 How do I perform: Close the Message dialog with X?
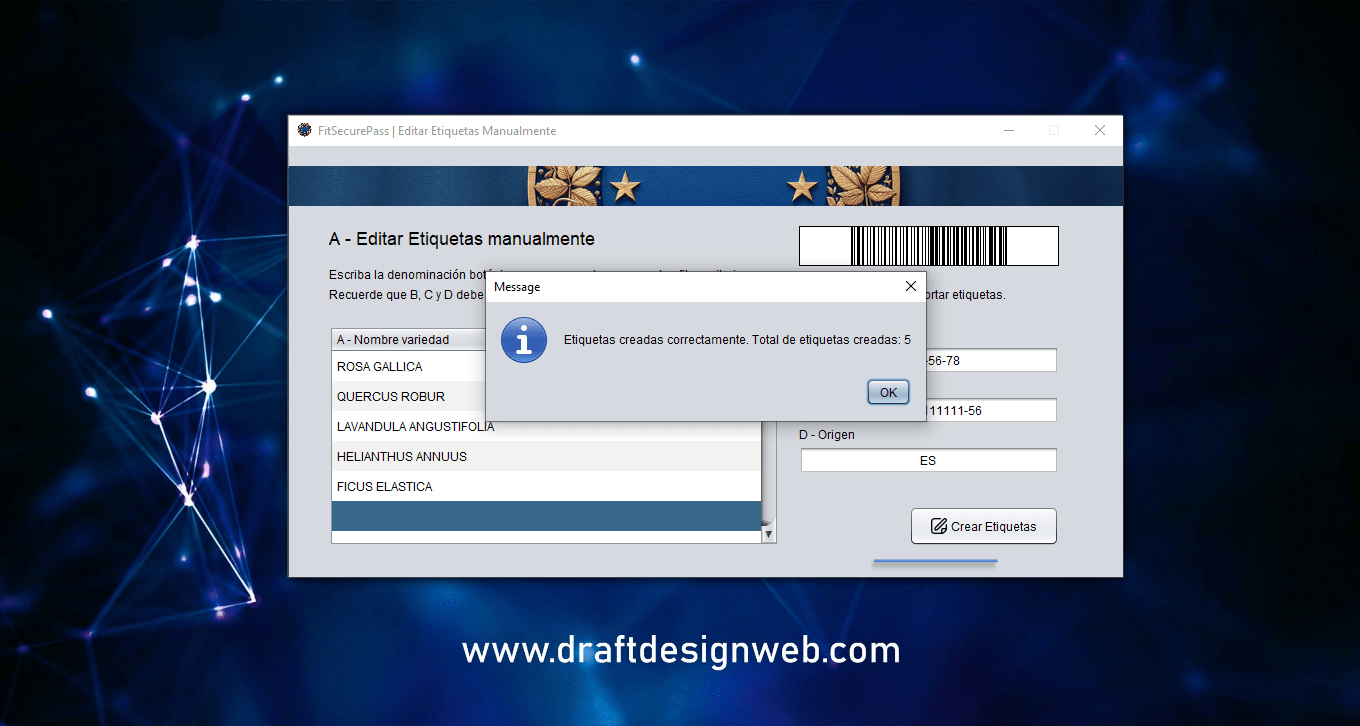pyautogui.click(x=910, y=286)
